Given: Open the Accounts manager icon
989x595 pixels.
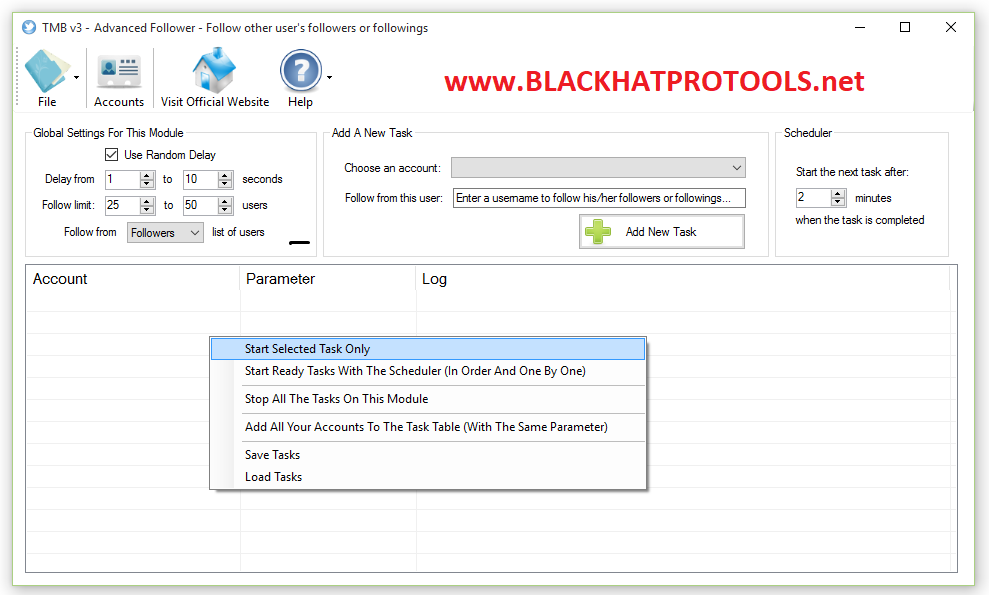Looking at the screenshot, I should click(x=119, y=72).
